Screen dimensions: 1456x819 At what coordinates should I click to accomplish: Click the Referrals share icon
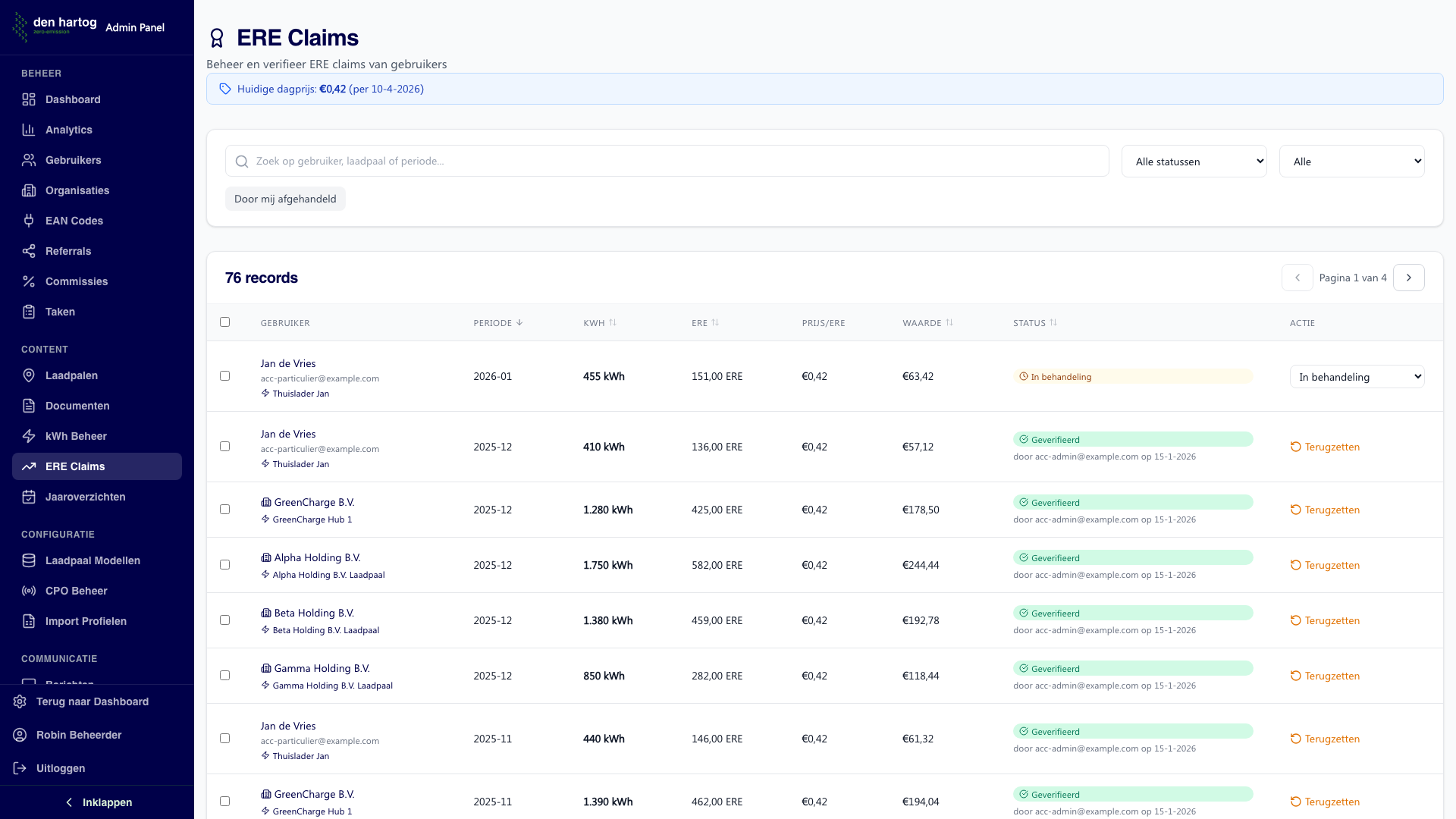coord(29,251)
